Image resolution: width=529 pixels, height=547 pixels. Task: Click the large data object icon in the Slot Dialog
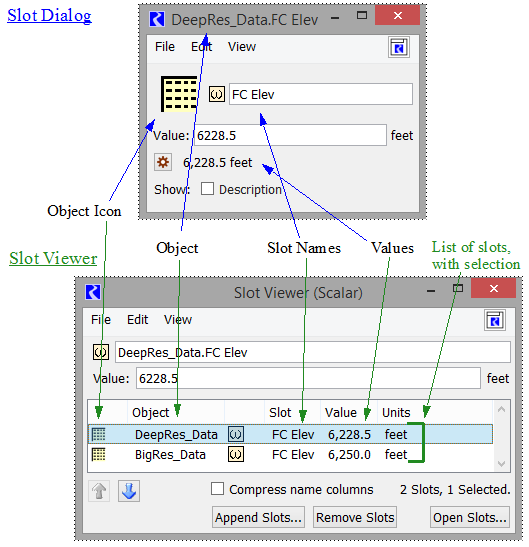point(179,94)
